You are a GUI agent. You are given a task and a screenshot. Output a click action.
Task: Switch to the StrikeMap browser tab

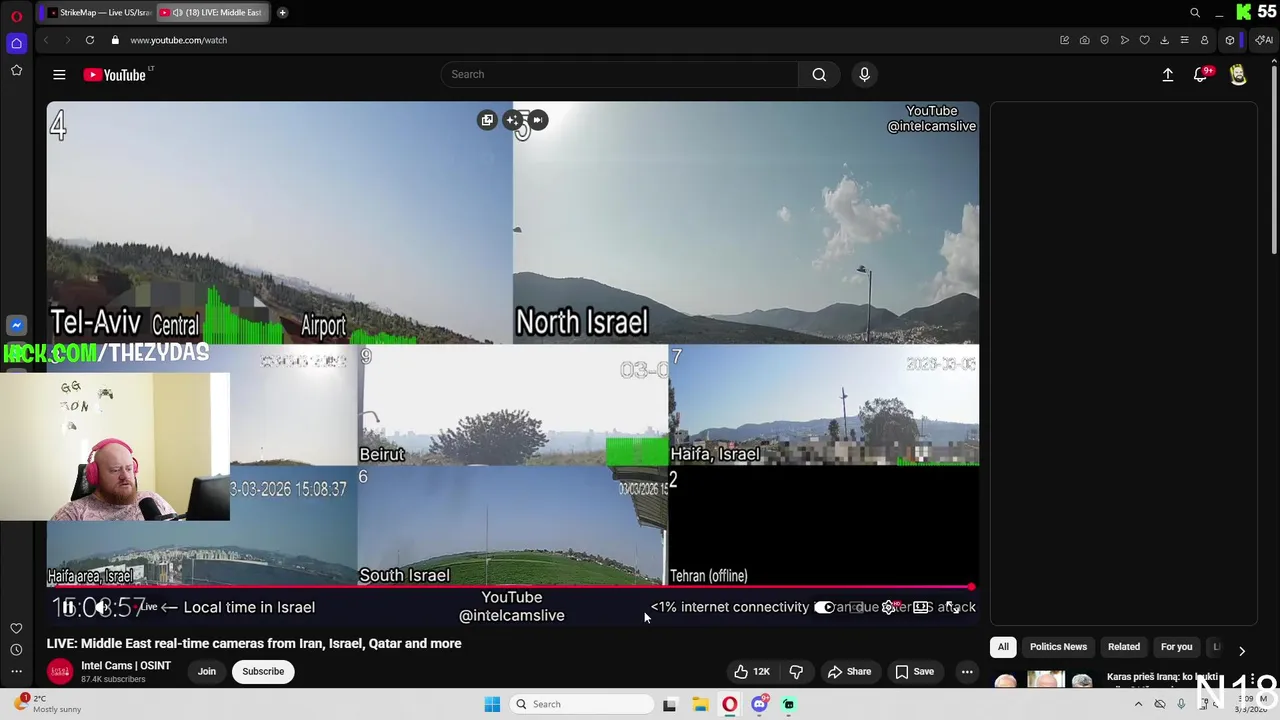pyautogui.click(x=101, y=12)
